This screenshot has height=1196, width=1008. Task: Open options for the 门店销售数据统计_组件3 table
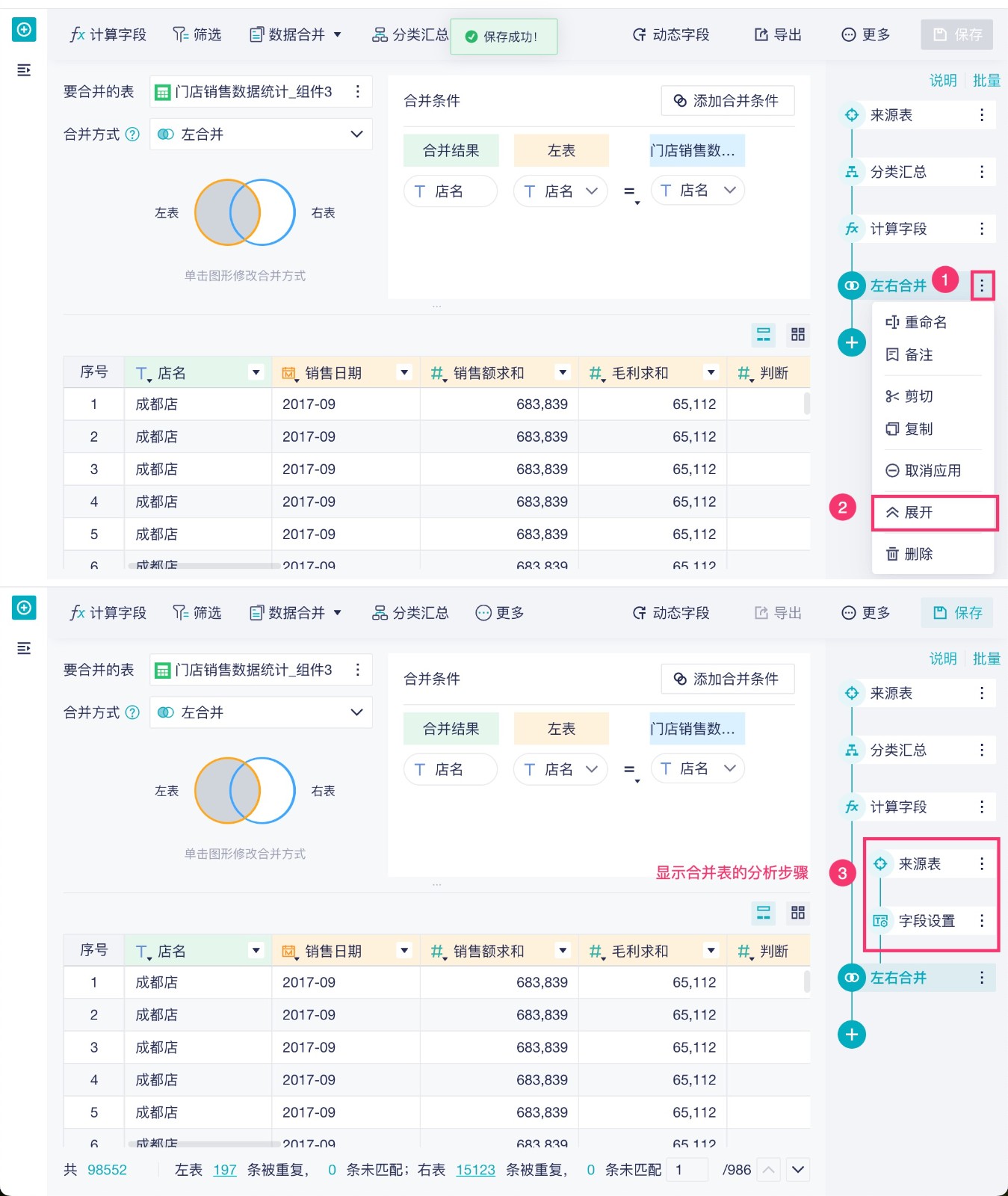(x=358, y=91)
